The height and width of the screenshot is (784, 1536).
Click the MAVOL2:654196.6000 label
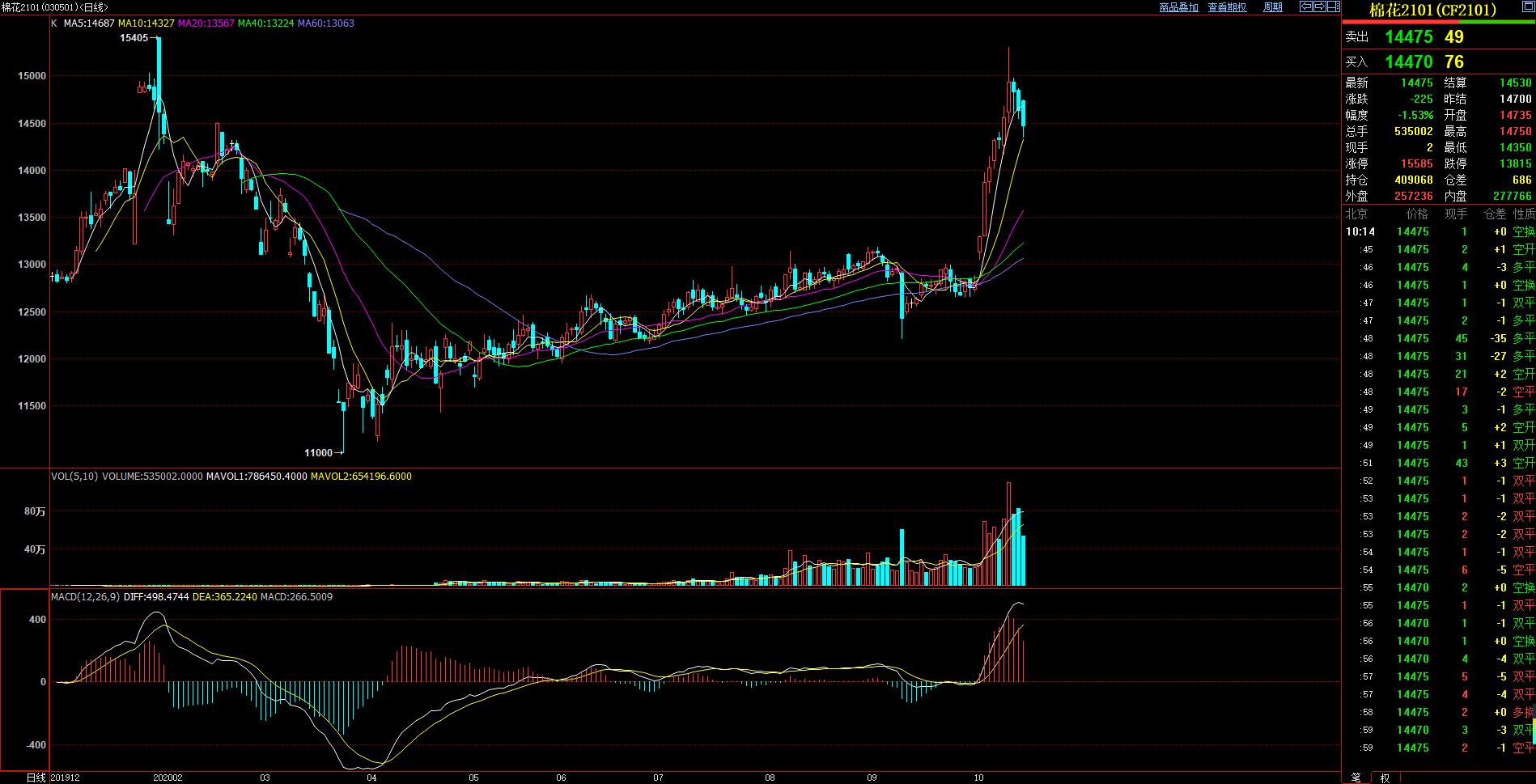click(x=361, y=477)
